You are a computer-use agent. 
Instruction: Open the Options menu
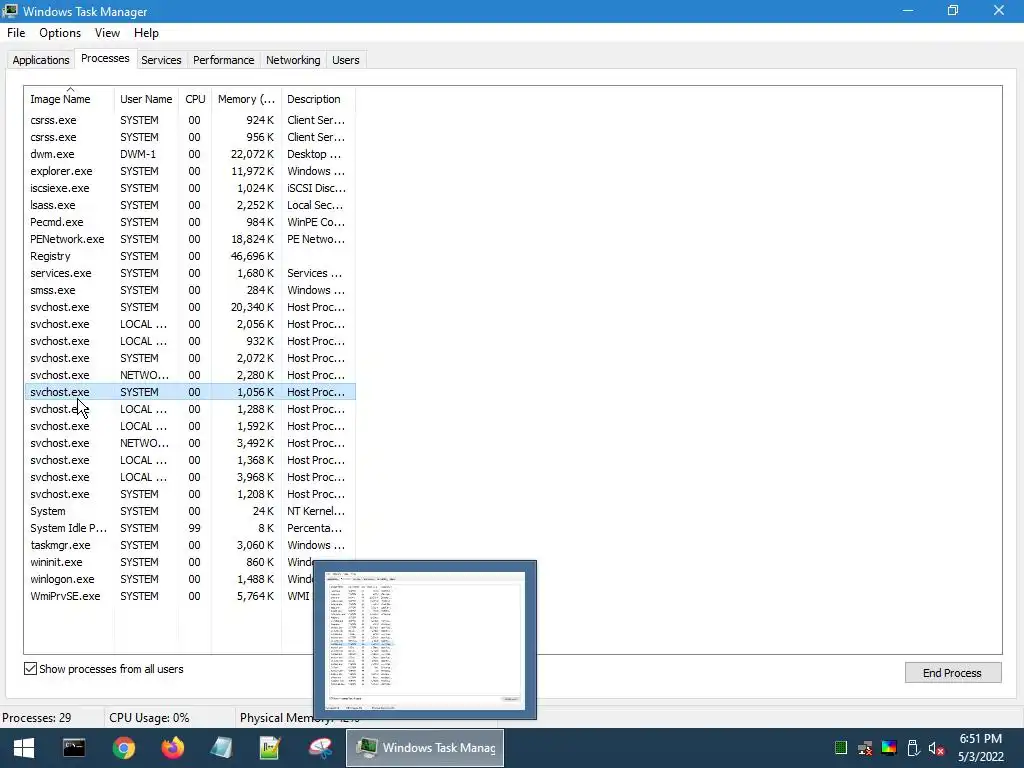click(60, 33)
